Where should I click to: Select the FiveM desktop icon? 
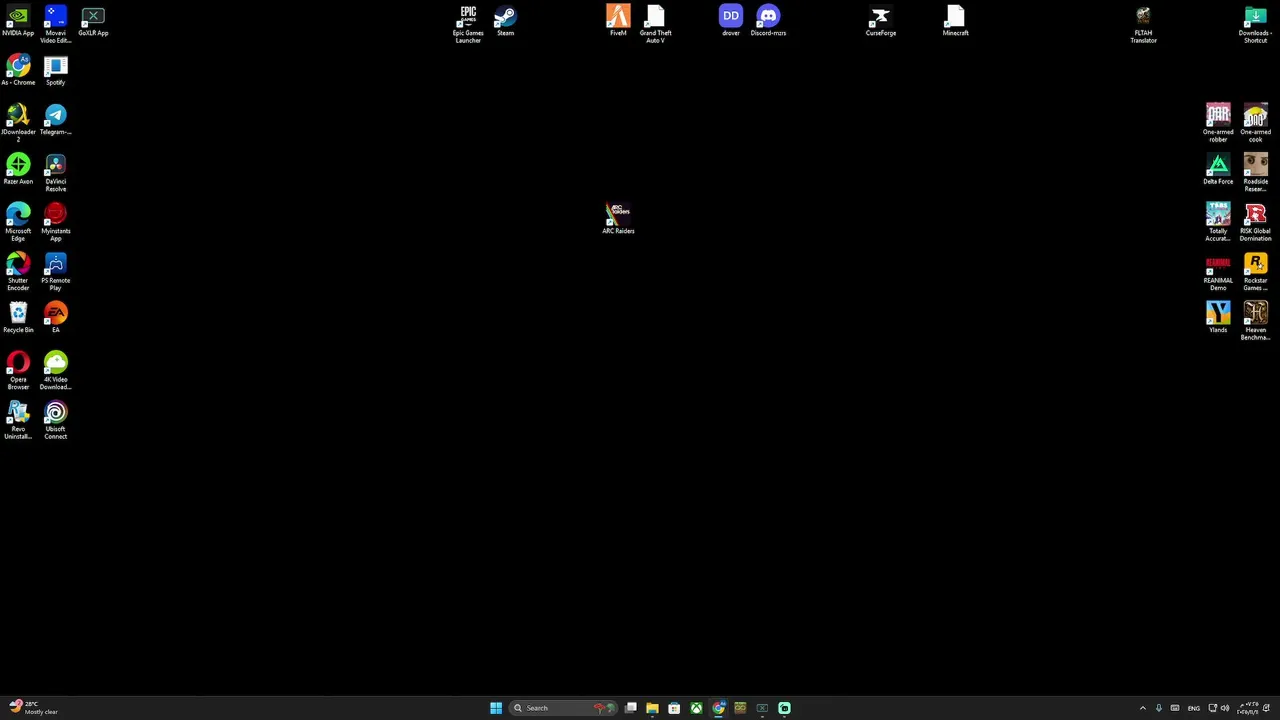click(618, 22)
